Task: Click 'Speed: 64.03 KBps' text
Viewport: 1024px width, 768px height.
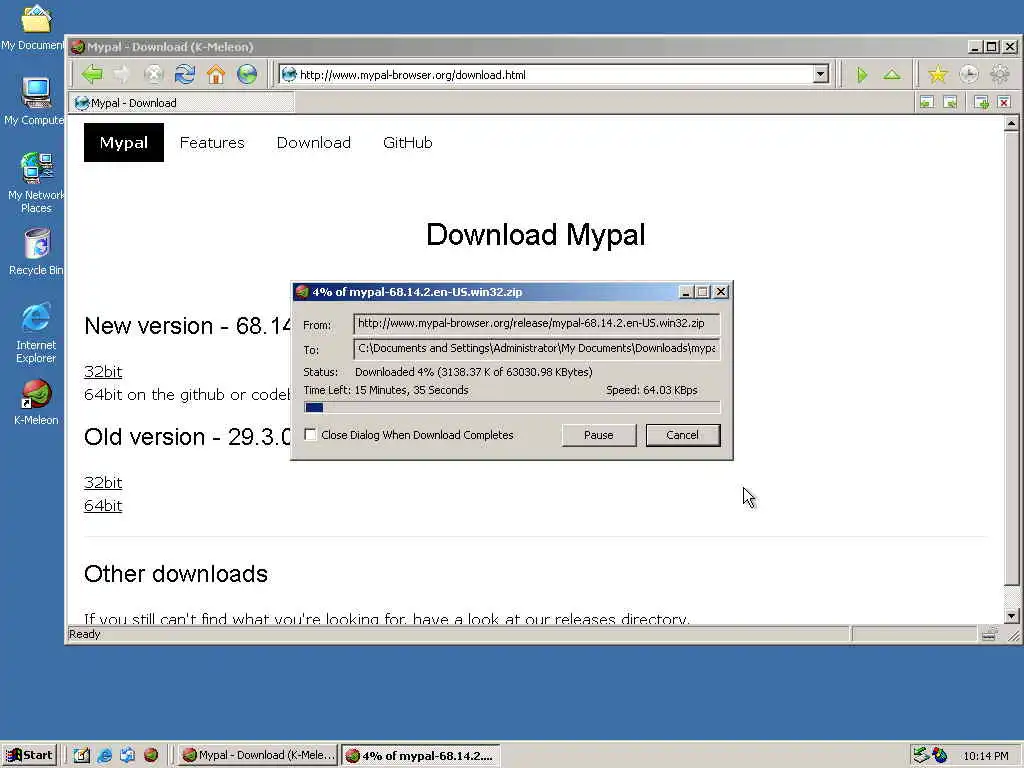Action: tap(652, 390)
